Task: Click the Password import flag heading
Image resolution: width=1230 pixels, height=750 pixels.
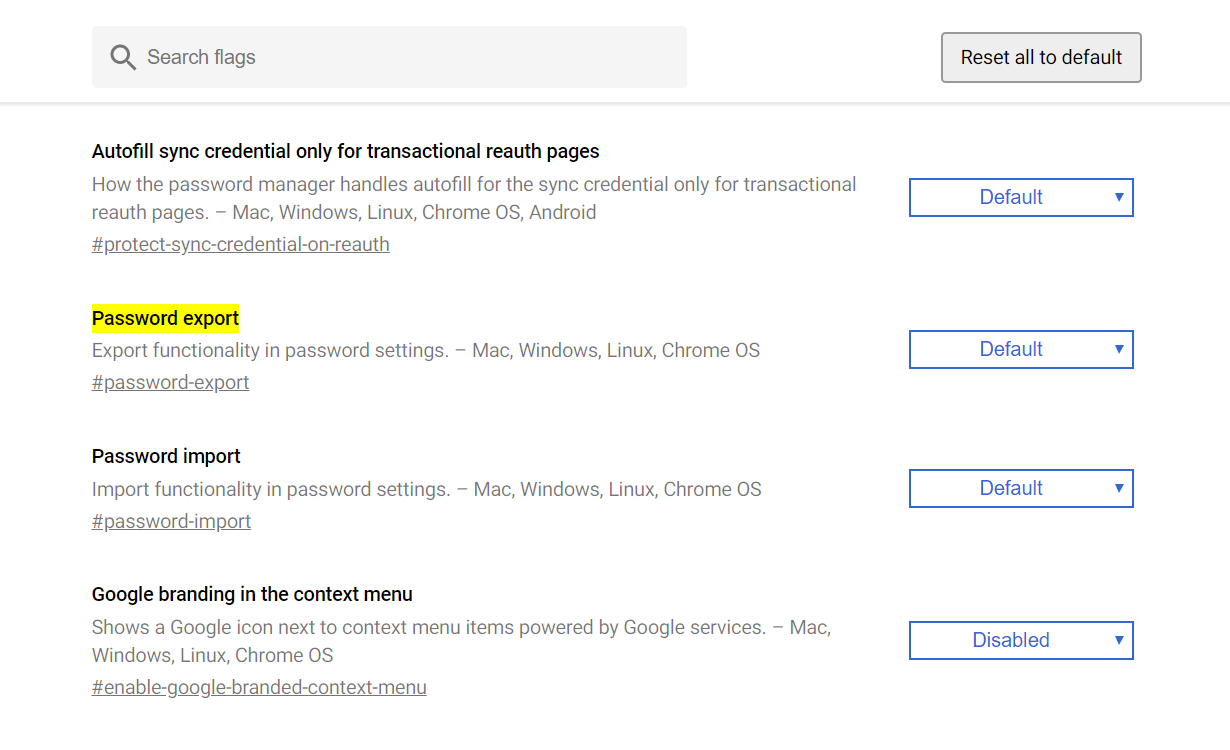Action: click(166, 456)
